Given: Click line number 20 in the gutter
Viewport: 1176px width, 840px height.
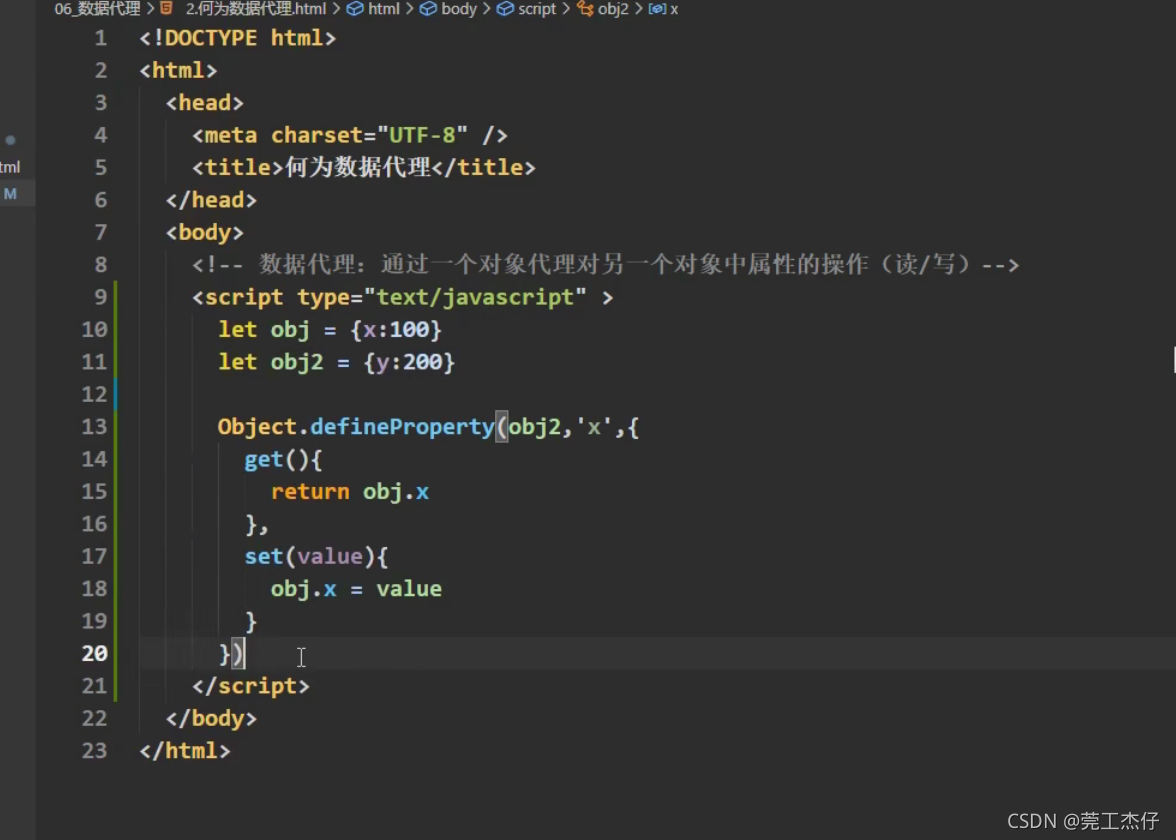Looking at the screenshot, I should [94, 653].
